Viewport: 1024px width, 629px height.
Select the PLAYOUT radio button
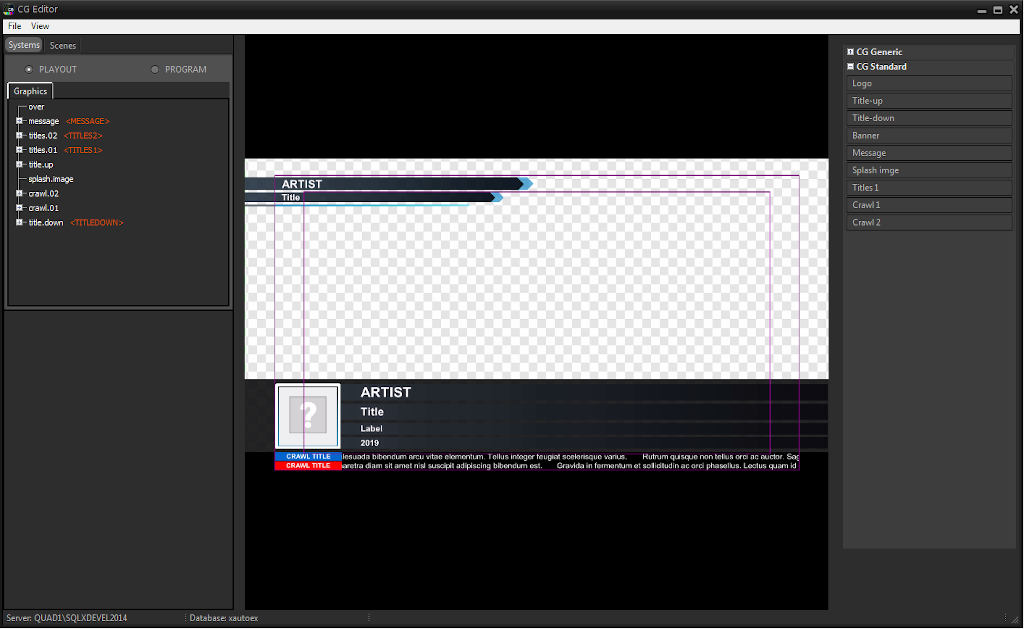[x=29, y=69]
